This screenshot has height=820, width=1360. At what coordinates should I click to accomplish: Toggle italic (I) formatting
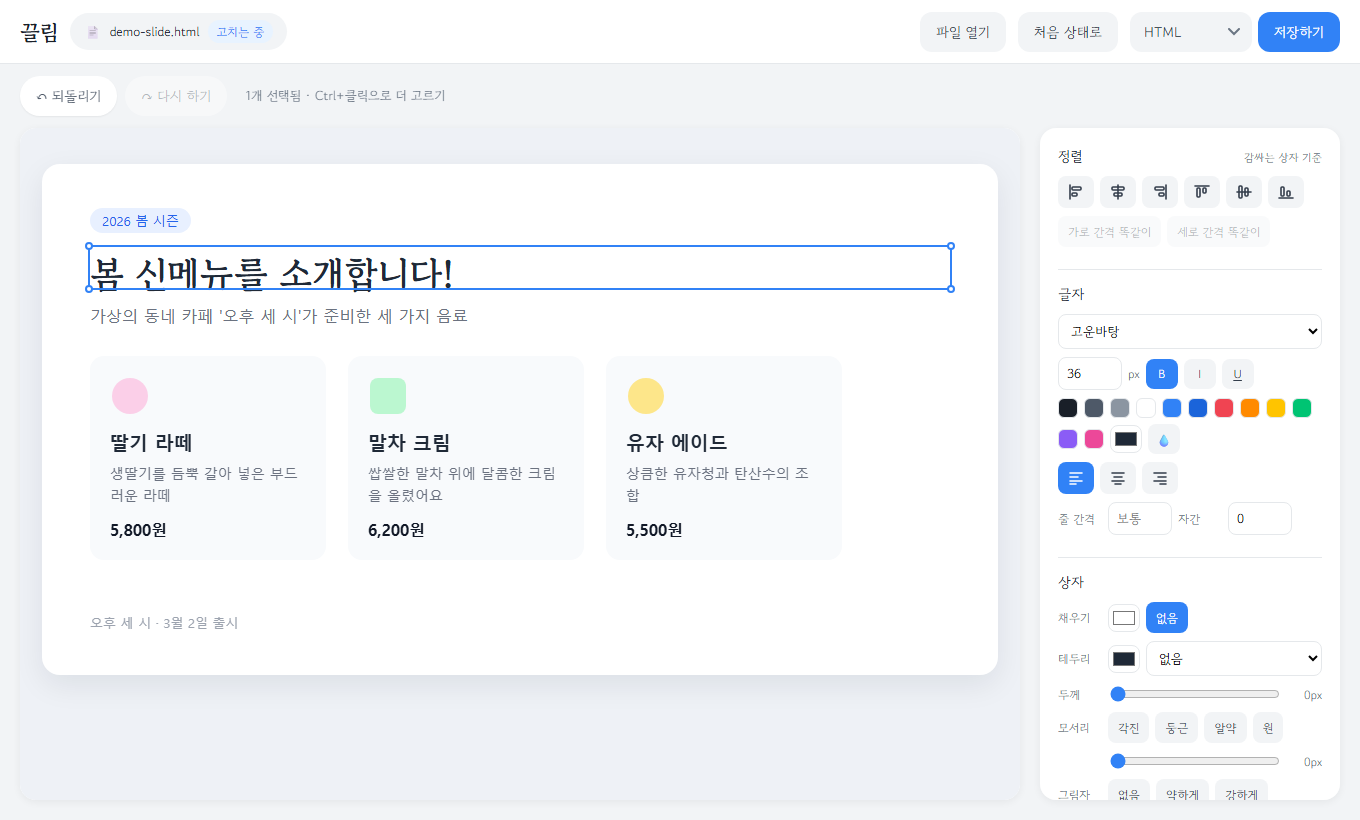pos(1200,374)
